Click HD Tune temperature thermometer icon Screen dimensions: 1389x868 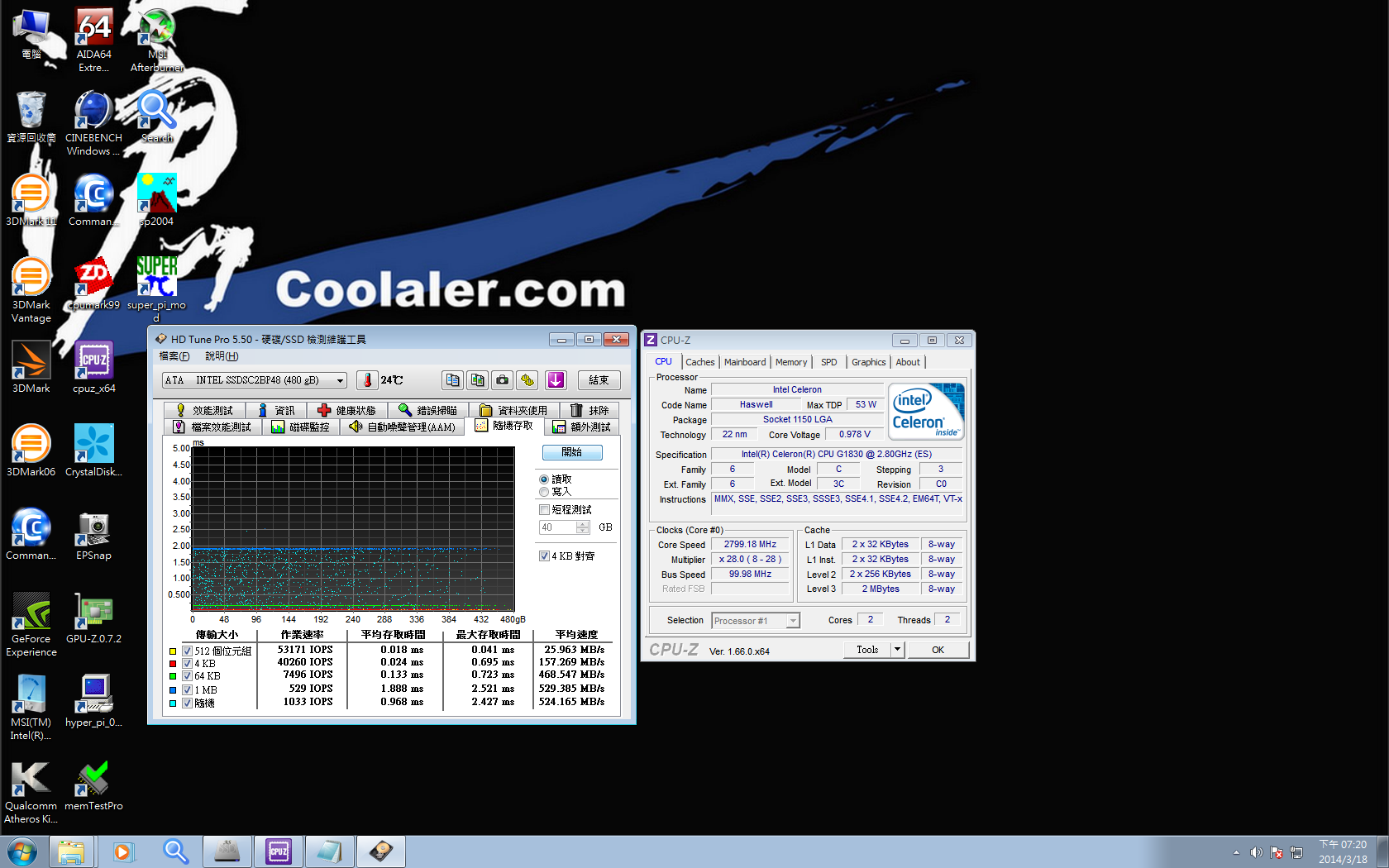368,380
